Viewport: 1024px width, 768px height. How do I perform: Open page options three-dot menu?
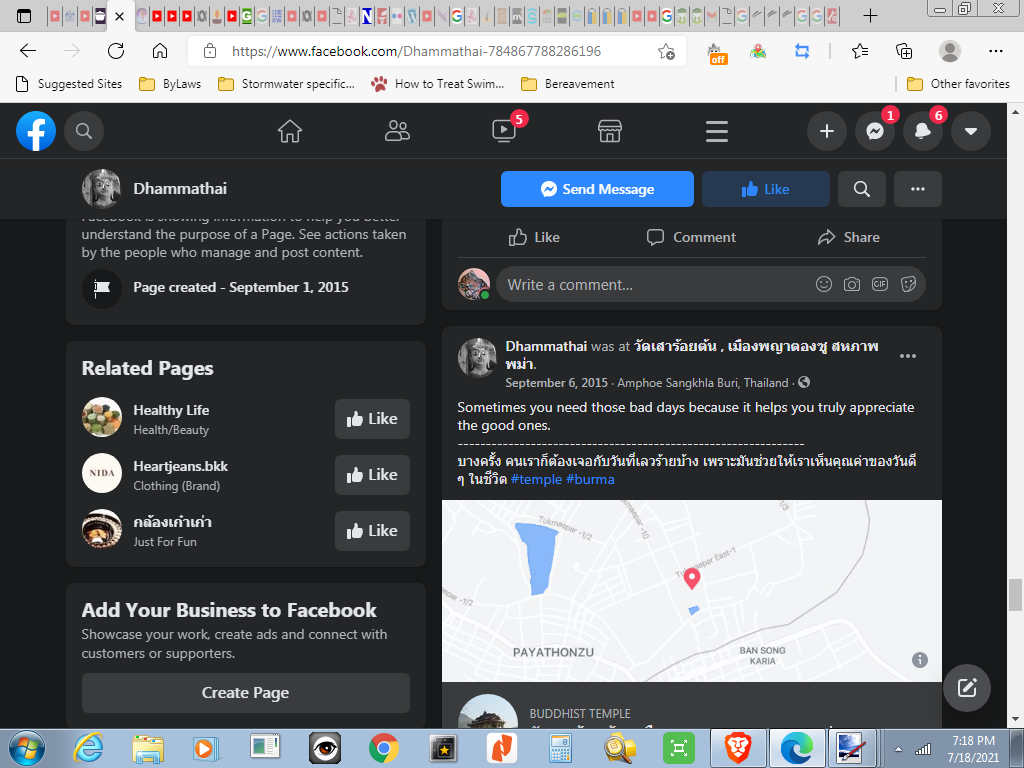(918, 189)
